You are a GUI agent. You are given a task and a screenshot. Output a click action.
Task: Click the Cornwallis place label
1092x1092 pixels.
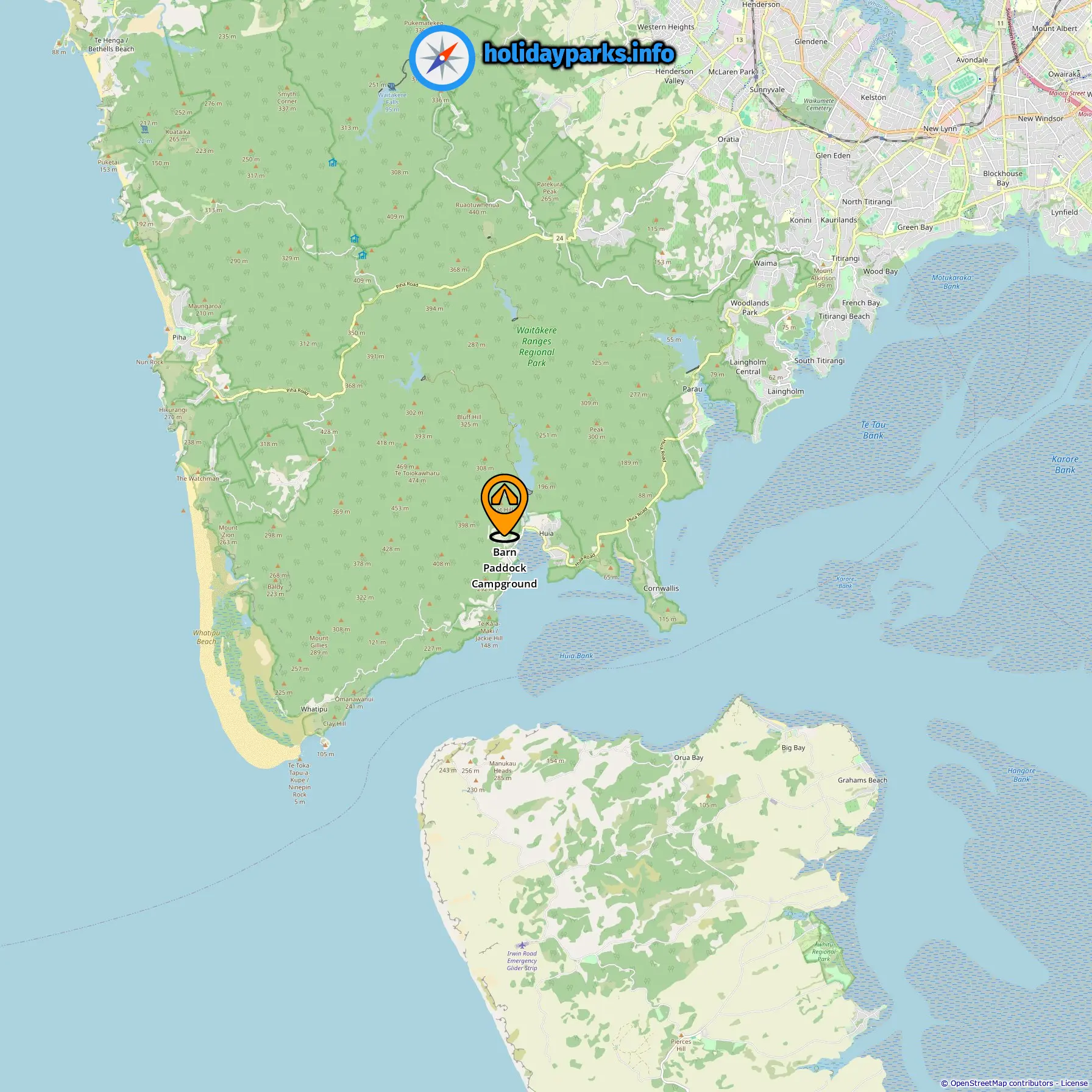(x=661, y=588)
